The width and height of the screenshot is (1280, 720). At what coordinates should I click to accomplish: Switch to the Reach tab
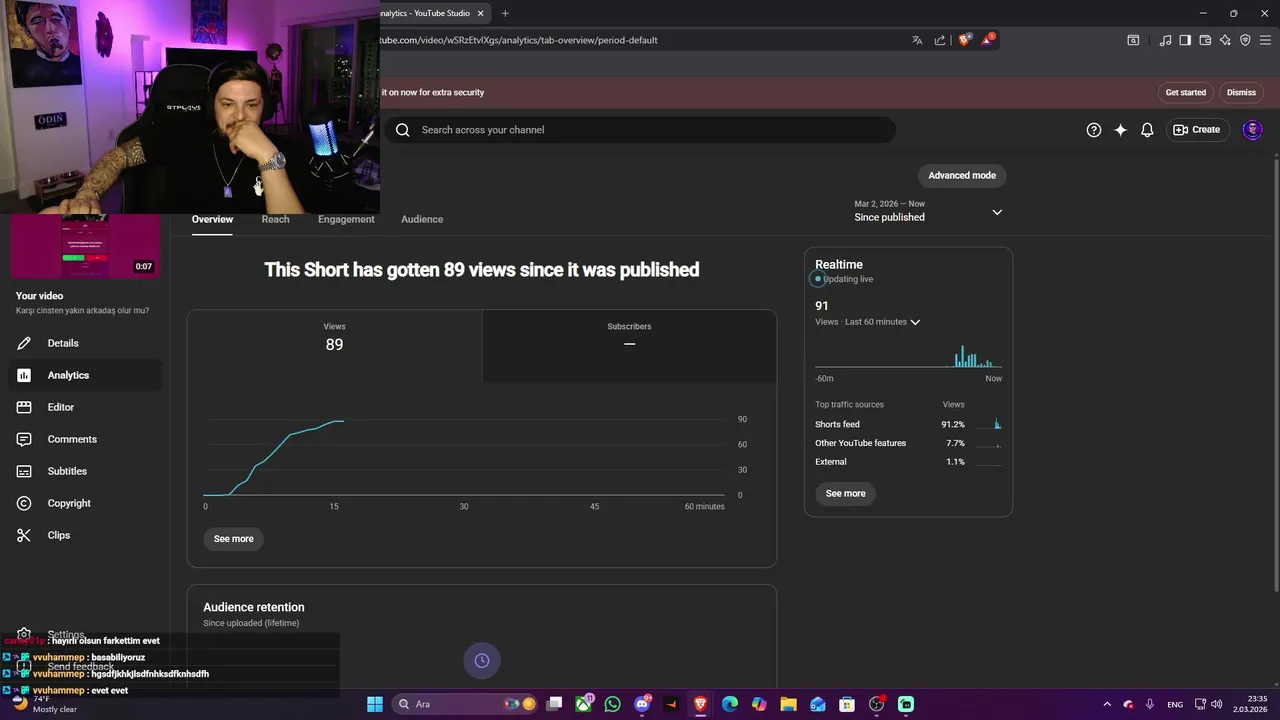[x=275, y=219]
